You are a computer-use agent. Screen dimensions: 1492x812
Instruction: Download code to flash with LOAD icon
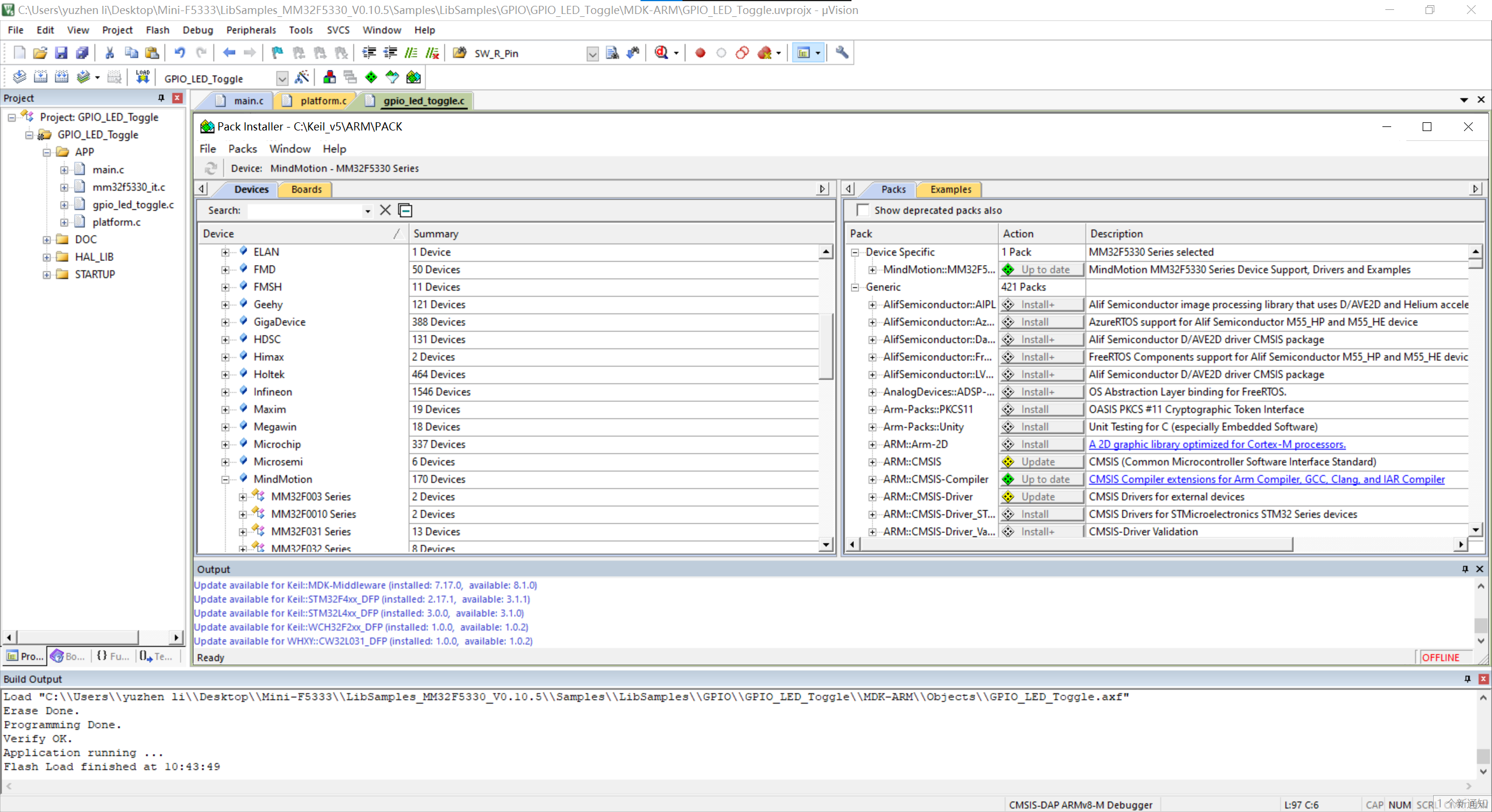tap(143, 77)
